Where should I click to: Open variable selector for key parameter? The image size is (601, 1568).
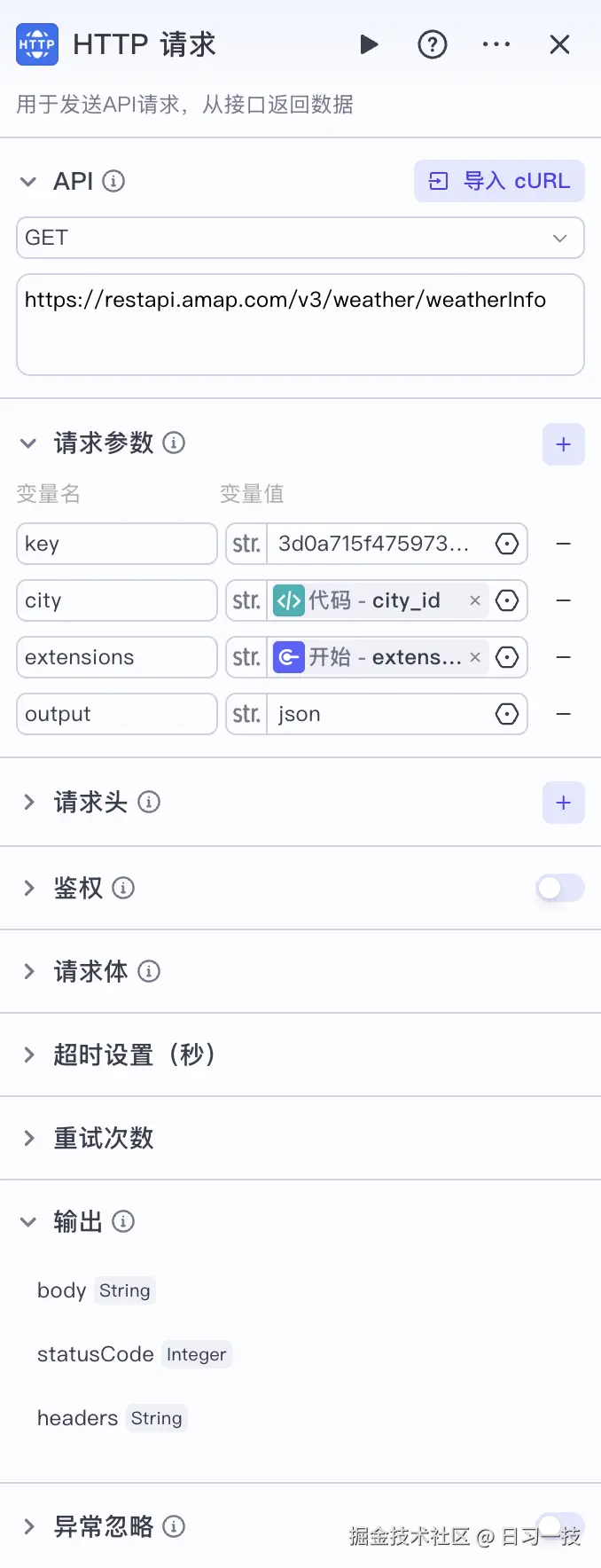(x=507, y=544)
